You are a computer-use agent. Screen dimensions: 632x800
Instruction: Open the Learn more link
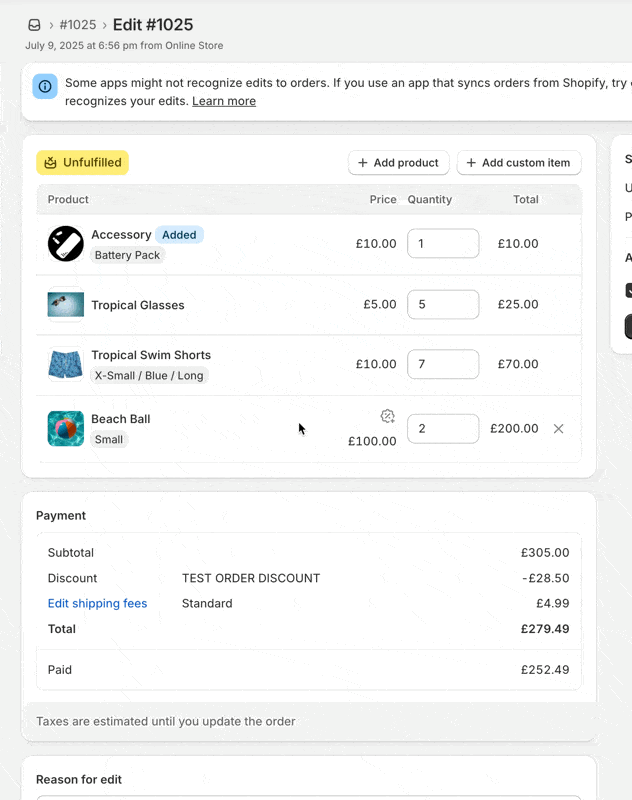(x=224, y=101)
